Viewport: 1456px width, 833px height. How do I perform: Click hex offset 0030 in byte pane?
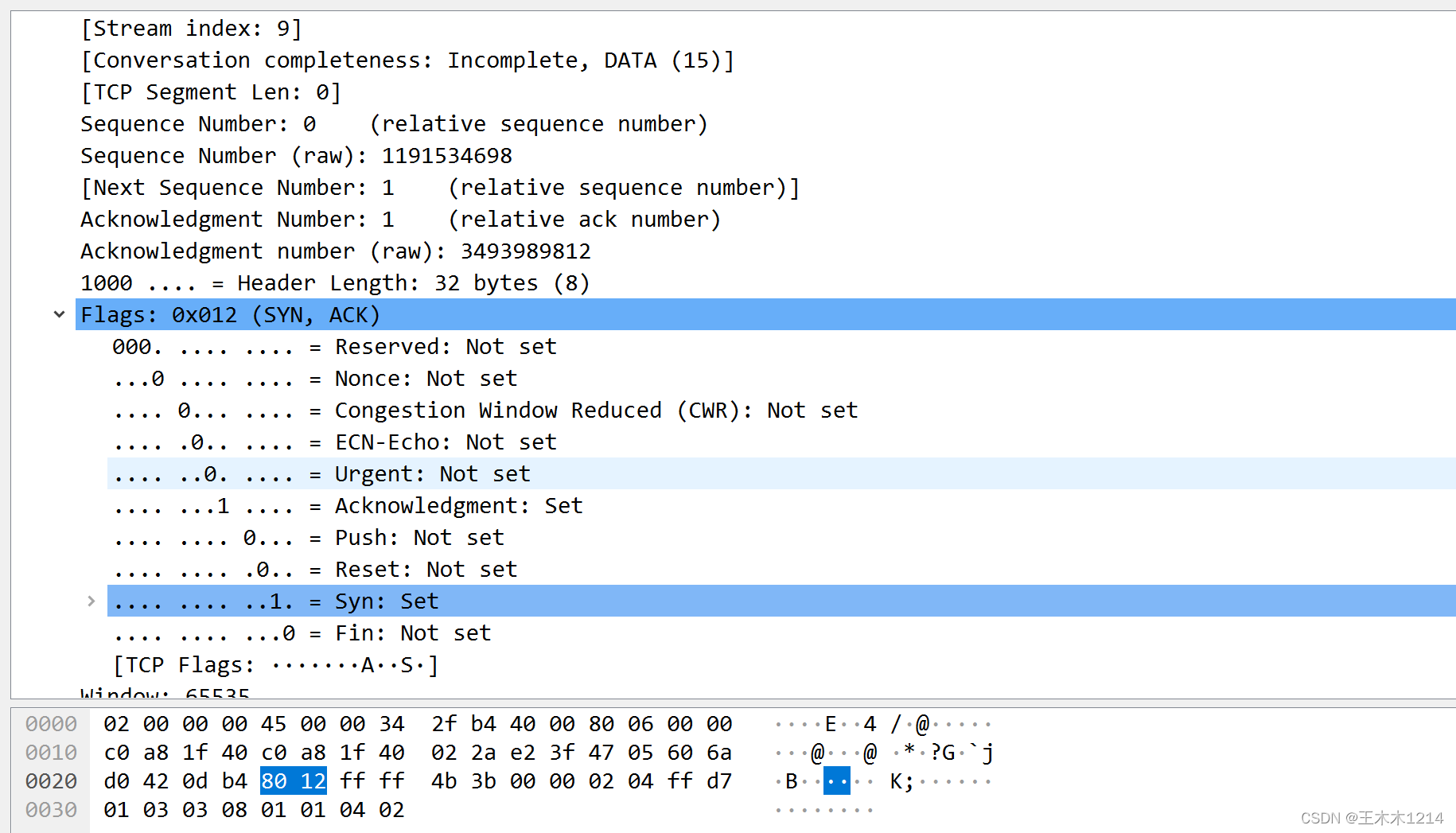(x=51, y=810)
